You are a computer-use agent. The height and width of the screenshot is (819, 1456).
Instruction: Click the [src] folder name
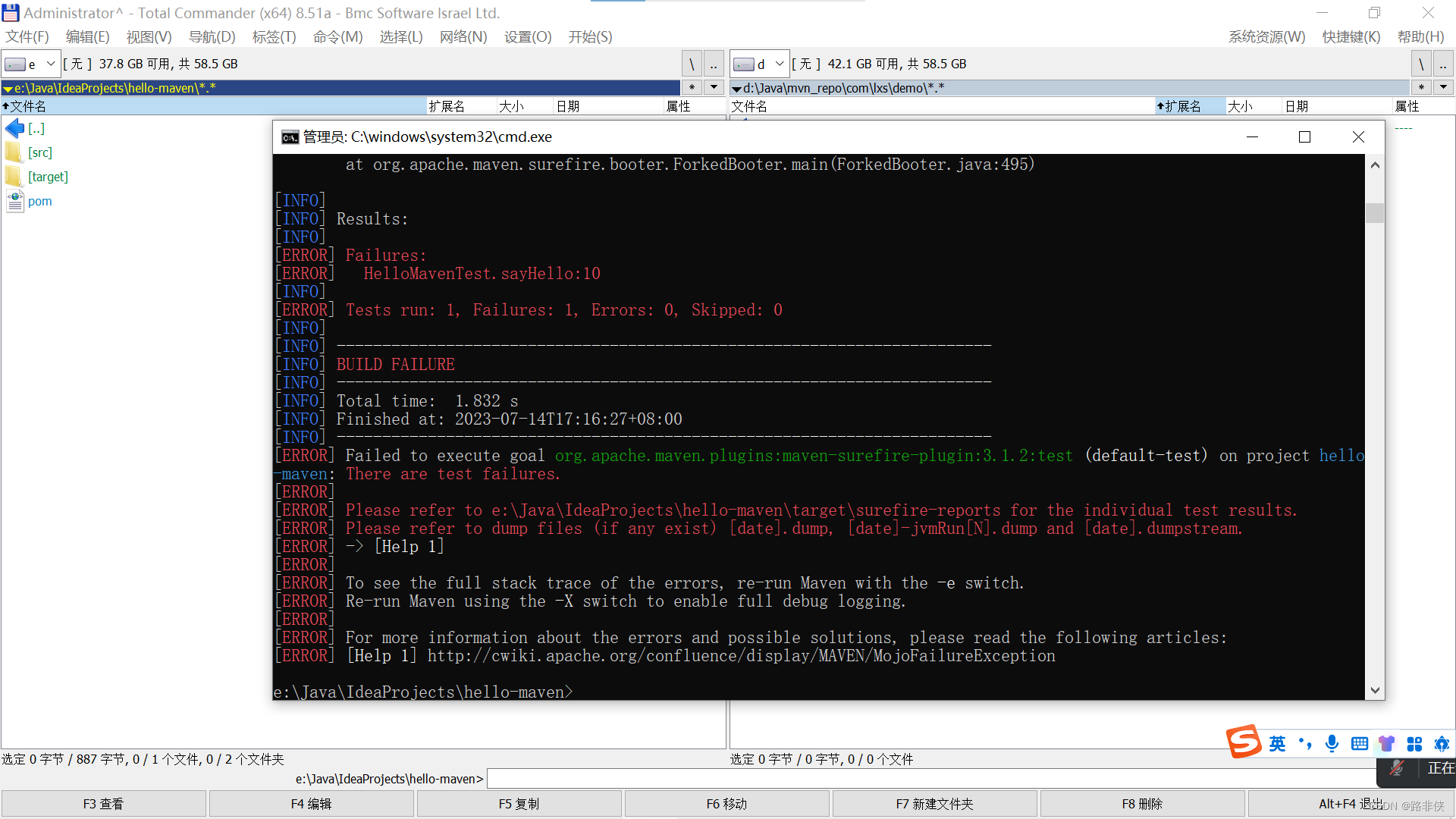(40, 152)
